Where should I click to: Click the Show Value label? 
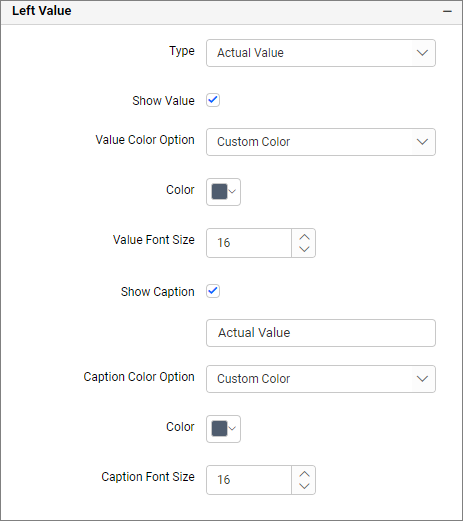(x=163, y=101)
